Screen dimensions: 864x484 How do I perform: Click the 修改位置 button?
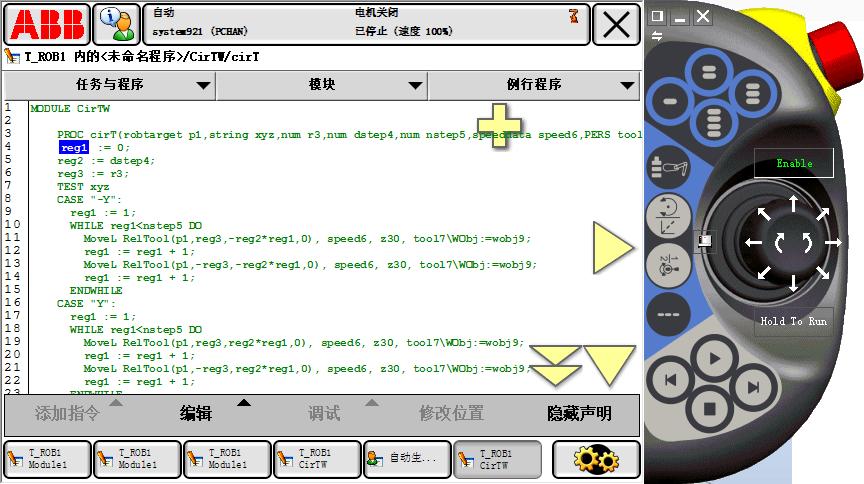451,413
